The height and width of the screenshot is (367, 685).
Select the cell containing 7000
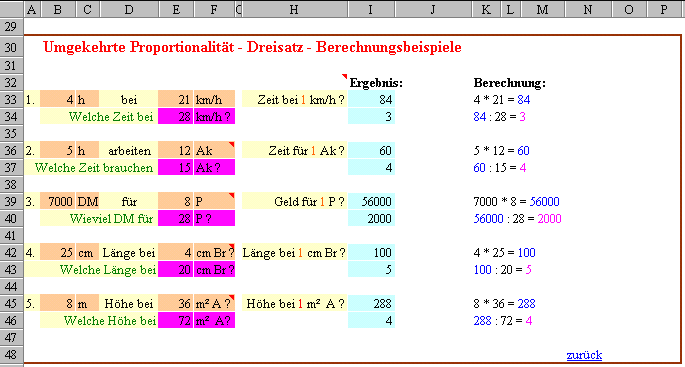tap(58, 201)
